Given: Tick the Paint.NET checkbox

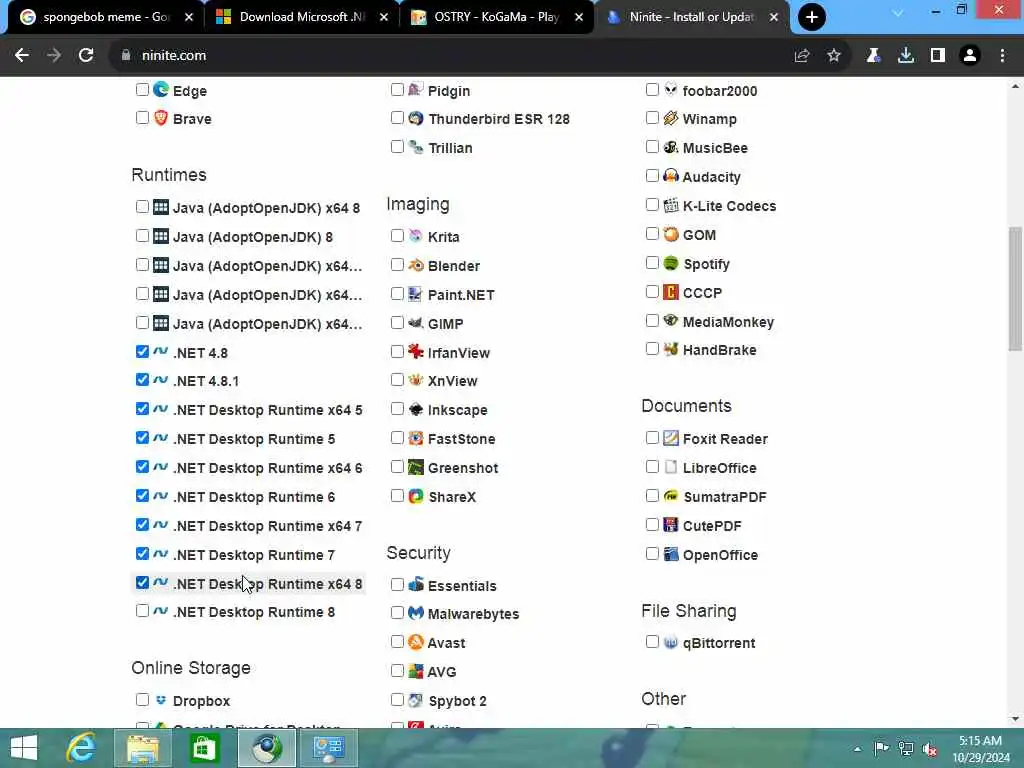Looking at the screenshot, I should pyautogui.click(x=397, y=294).
